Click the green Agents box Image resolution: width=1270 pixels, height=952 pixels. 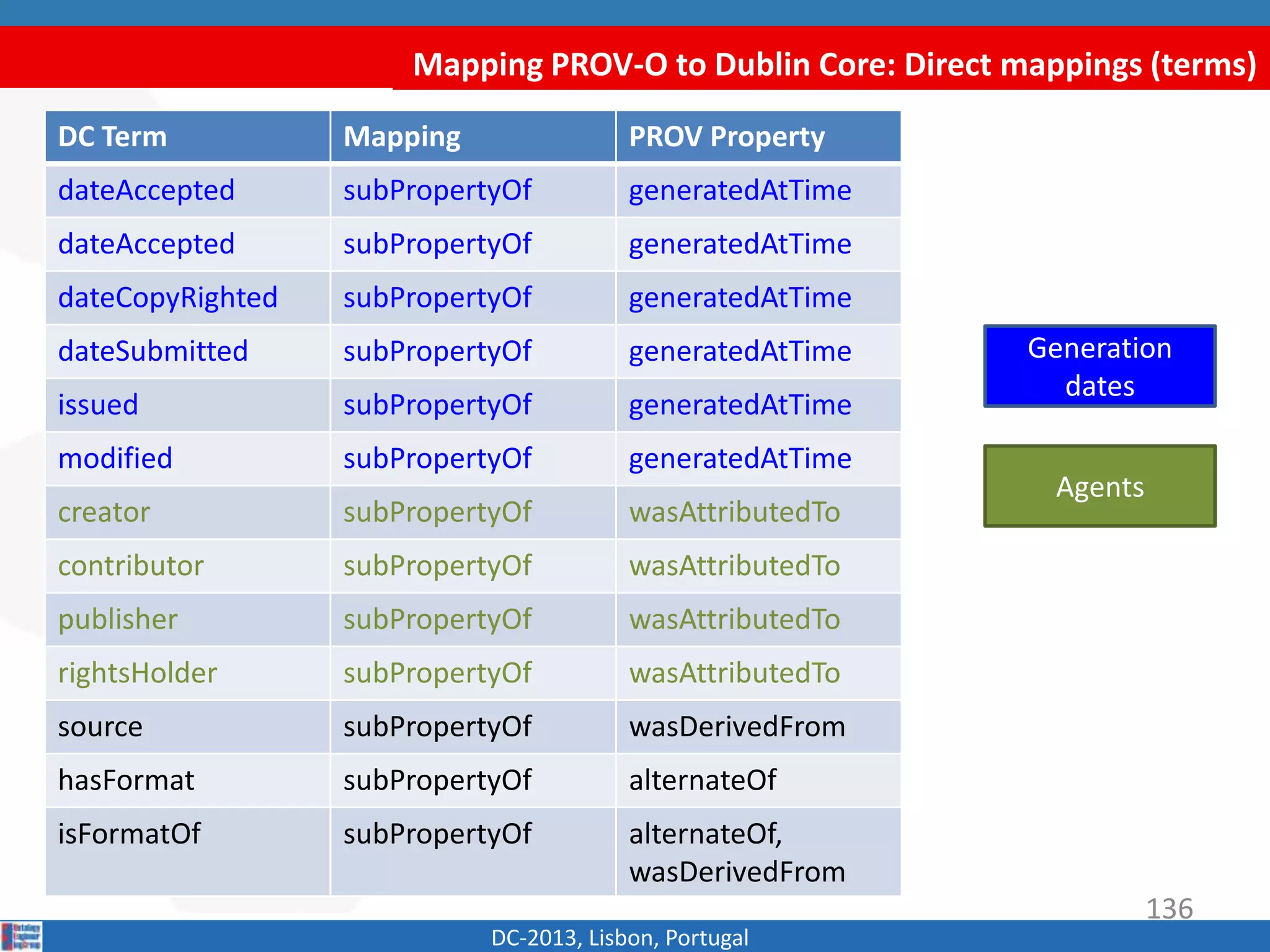tap(1099, 487)
